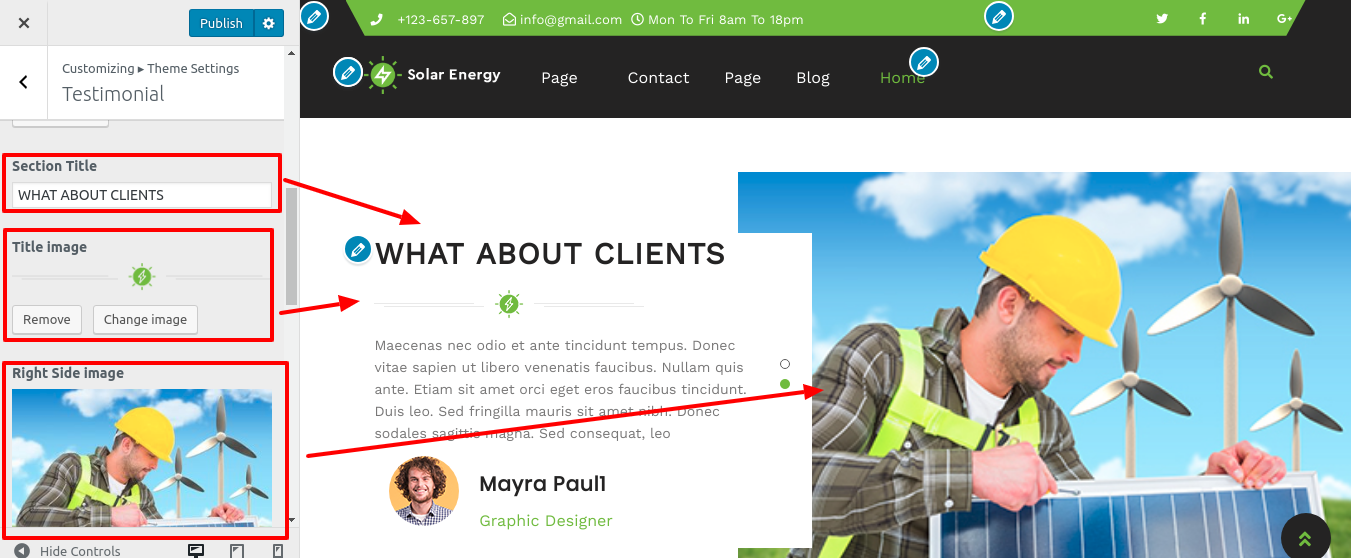Select the desktop preview device icon

pyautogui.click(x=196, y=551)
